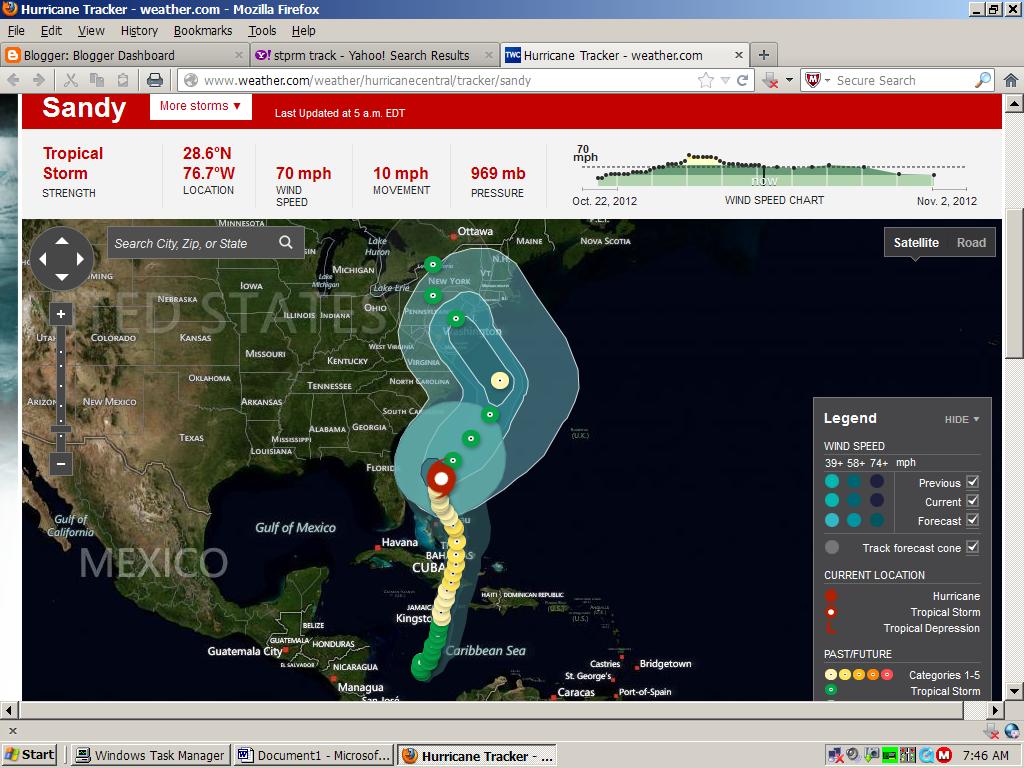Click the 7:46 AM system clock
This screenshot has width=1024, height=768.
tap(985, 756)
